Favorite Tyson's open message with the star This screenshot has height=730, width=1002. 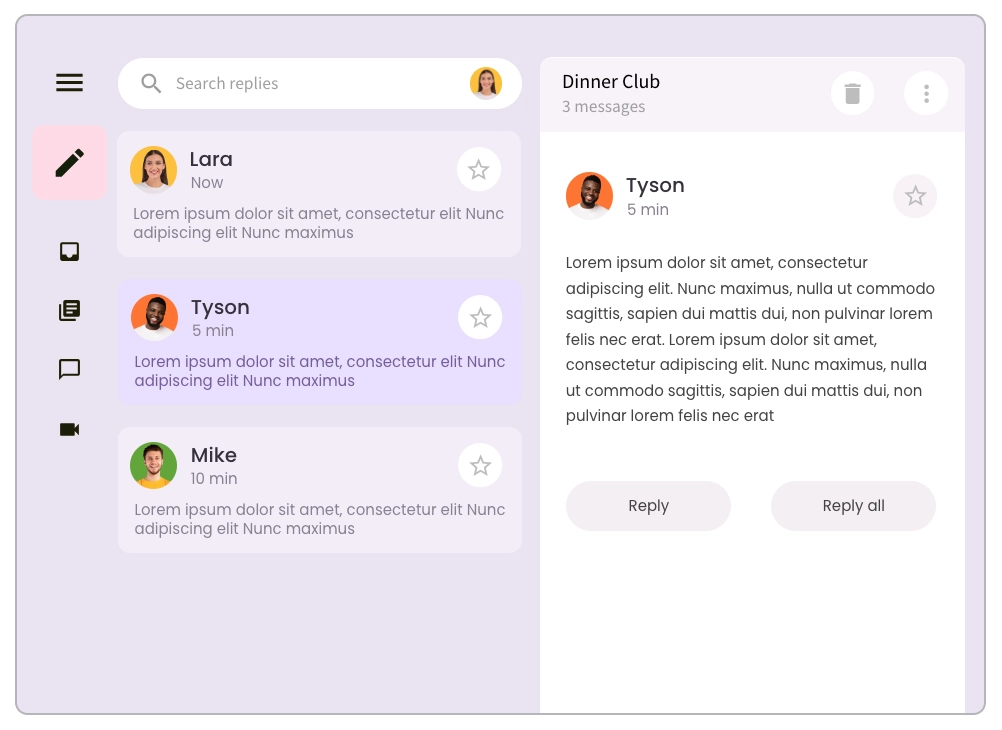coord(915,196)
